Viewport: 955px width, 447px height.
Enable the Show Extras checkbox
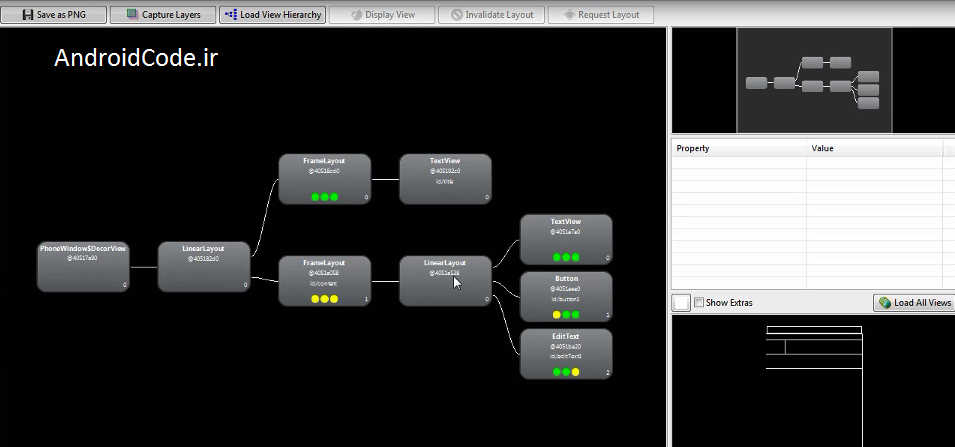click(699, 302)
